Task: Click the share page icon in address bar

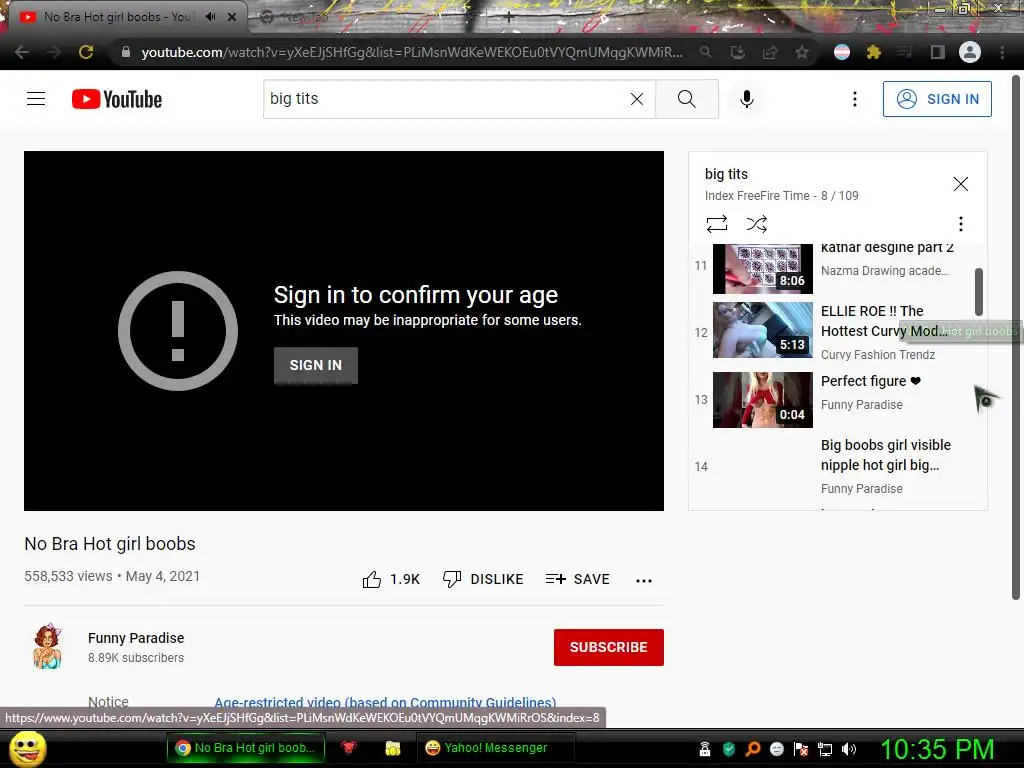Action: [x=770, y=52]
